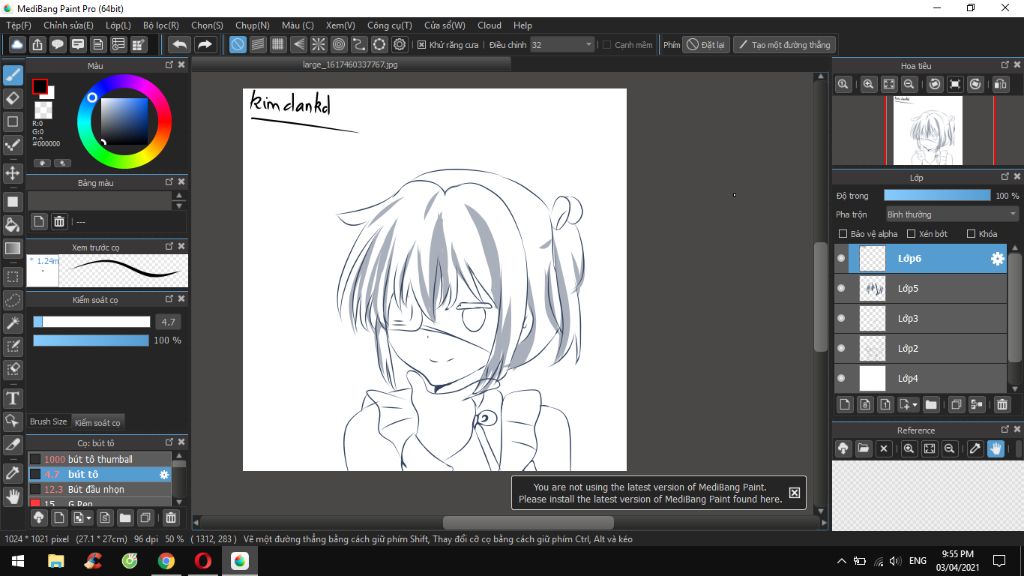Undock the Màu color panel

click(169, 65)
